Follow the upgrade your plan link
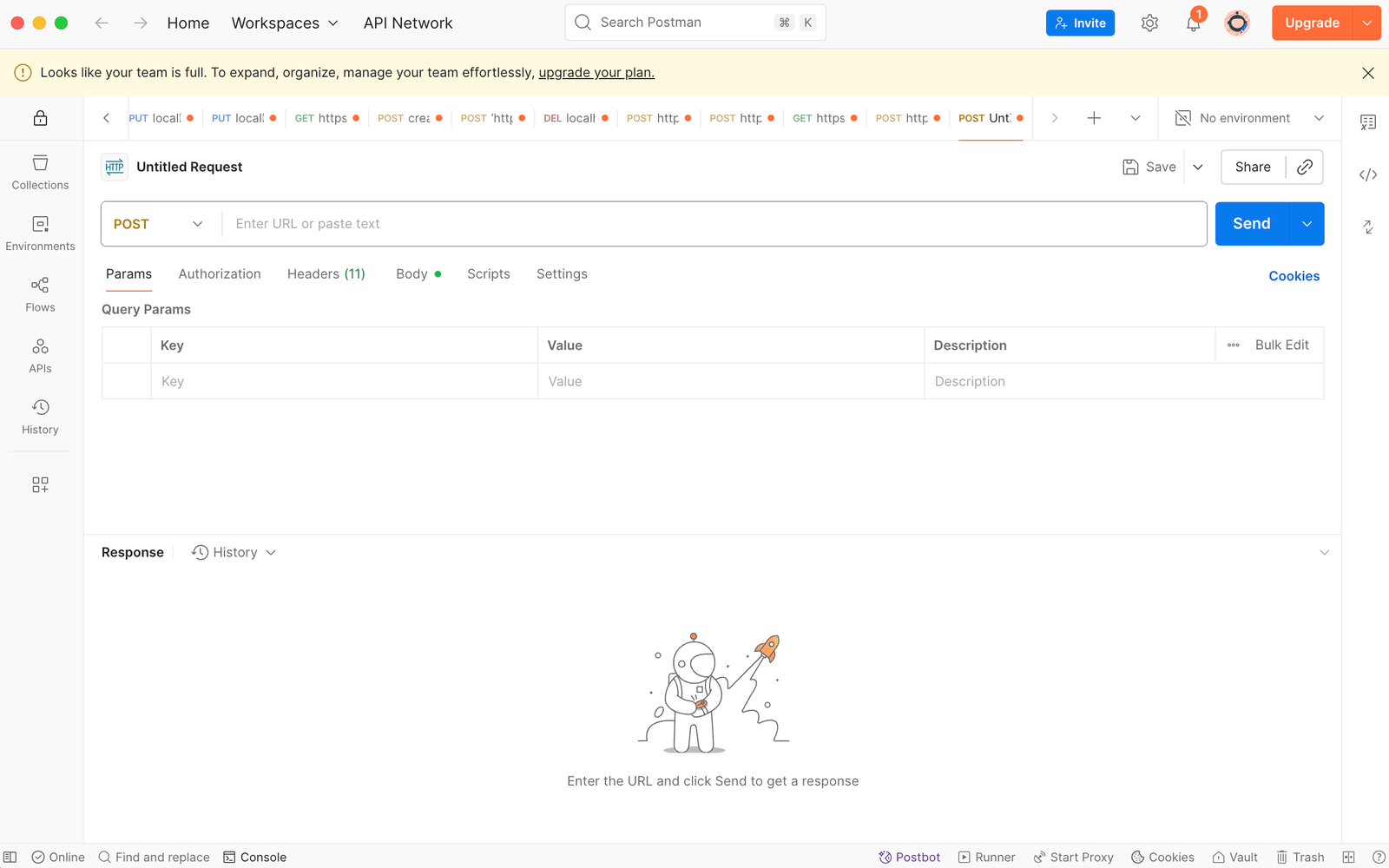Viewport: 1389px width, 868px height. pos(596,72)
